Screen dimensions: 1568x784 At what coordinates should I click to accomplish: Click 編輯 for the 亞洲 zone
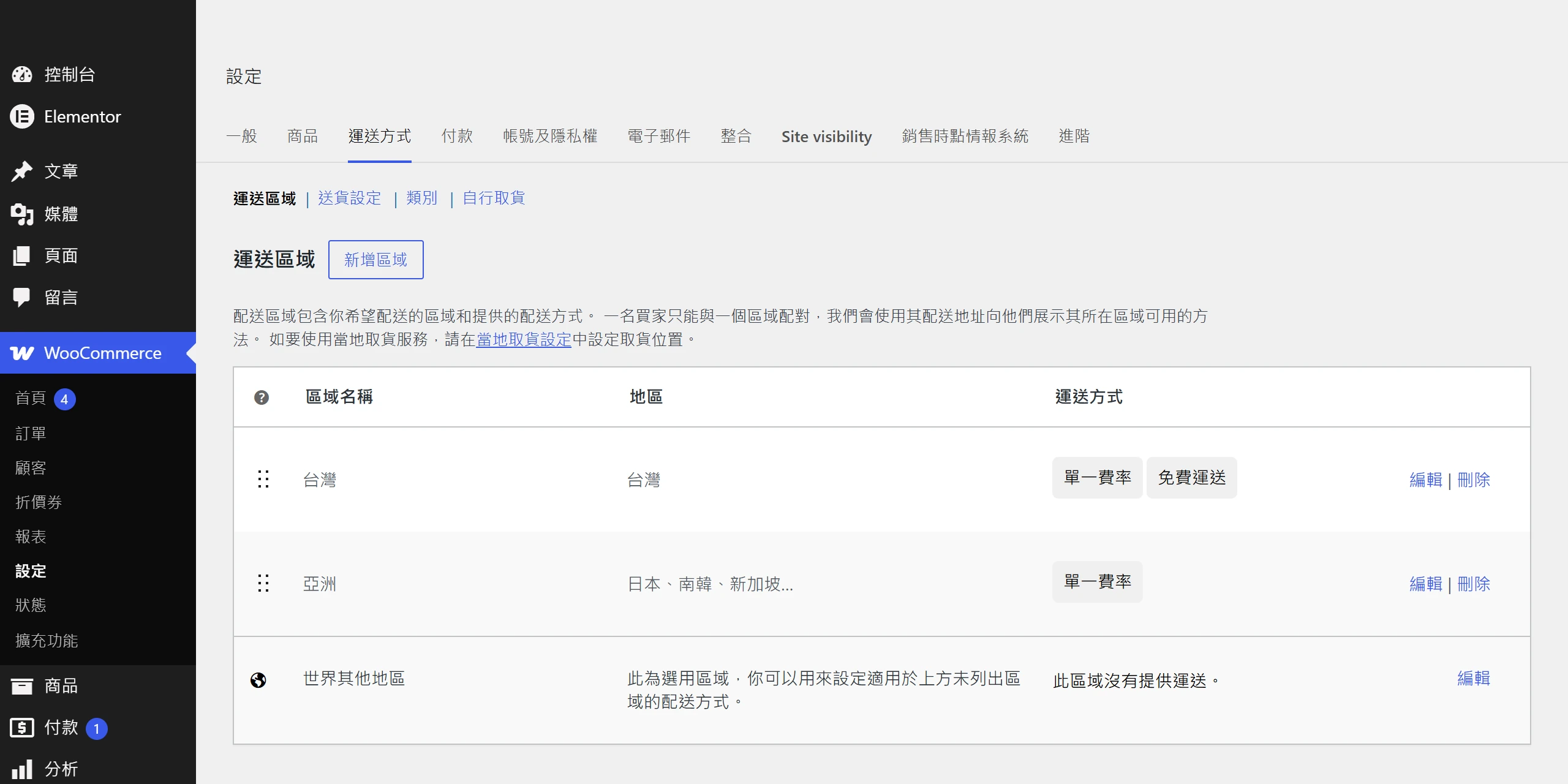coord(1426,584)
